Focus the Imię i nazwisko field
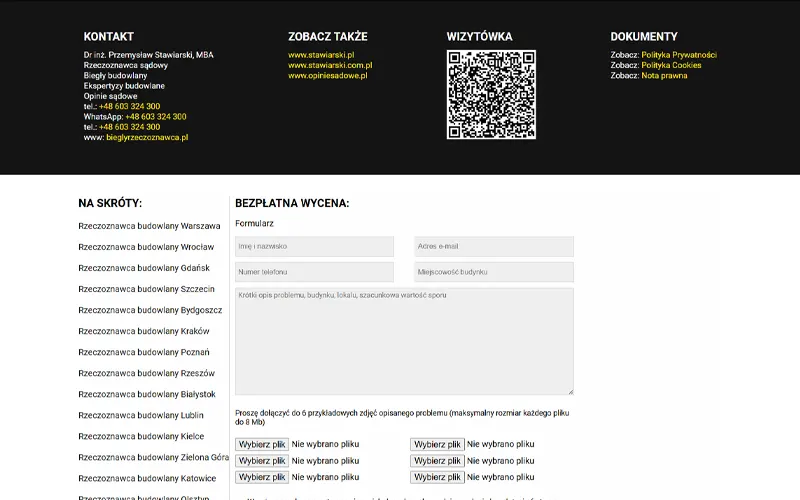The width and height of the screenshot is (800, 500). (314, 246)
